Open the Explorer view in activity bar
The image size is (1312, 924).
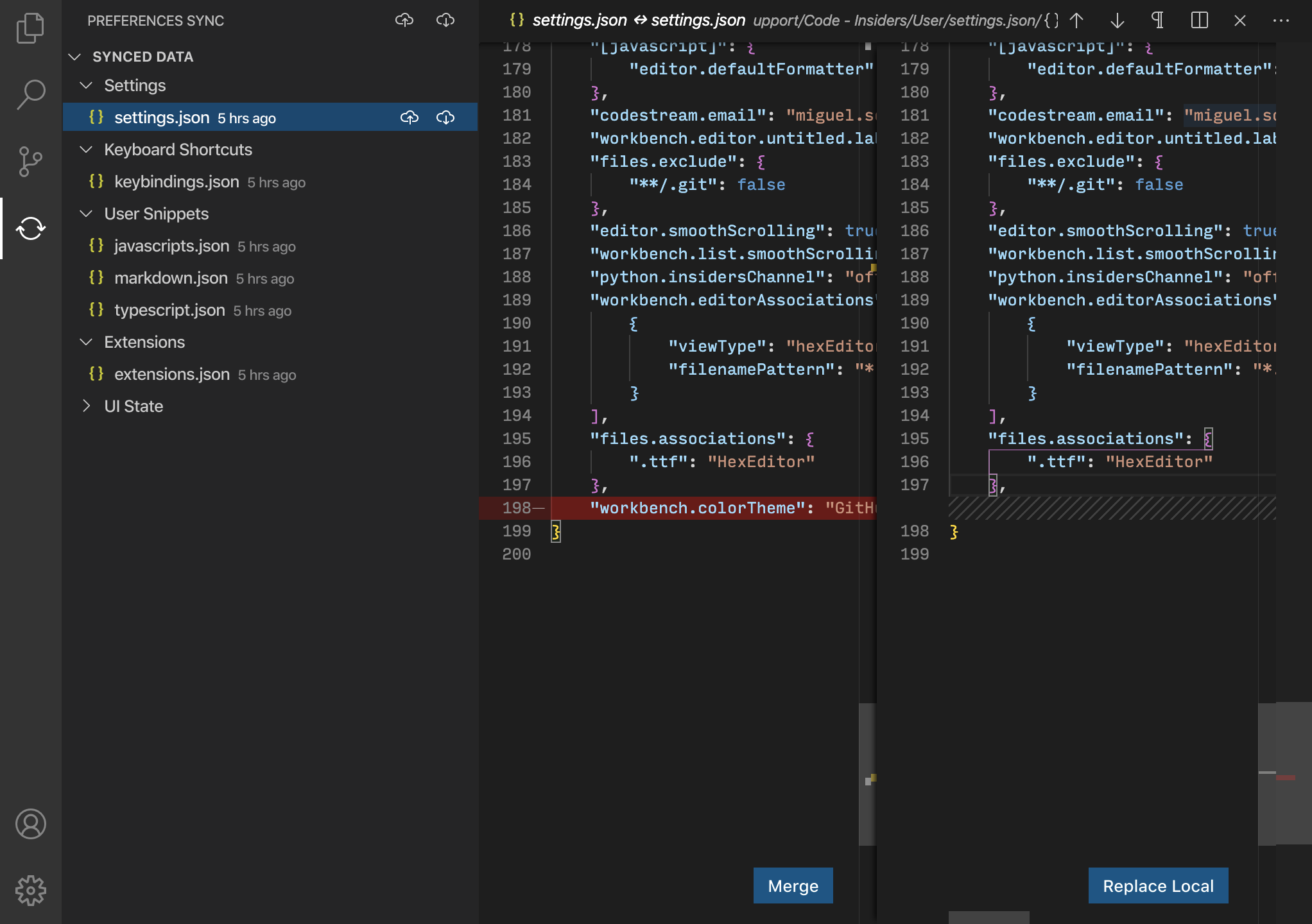(30, 29)
